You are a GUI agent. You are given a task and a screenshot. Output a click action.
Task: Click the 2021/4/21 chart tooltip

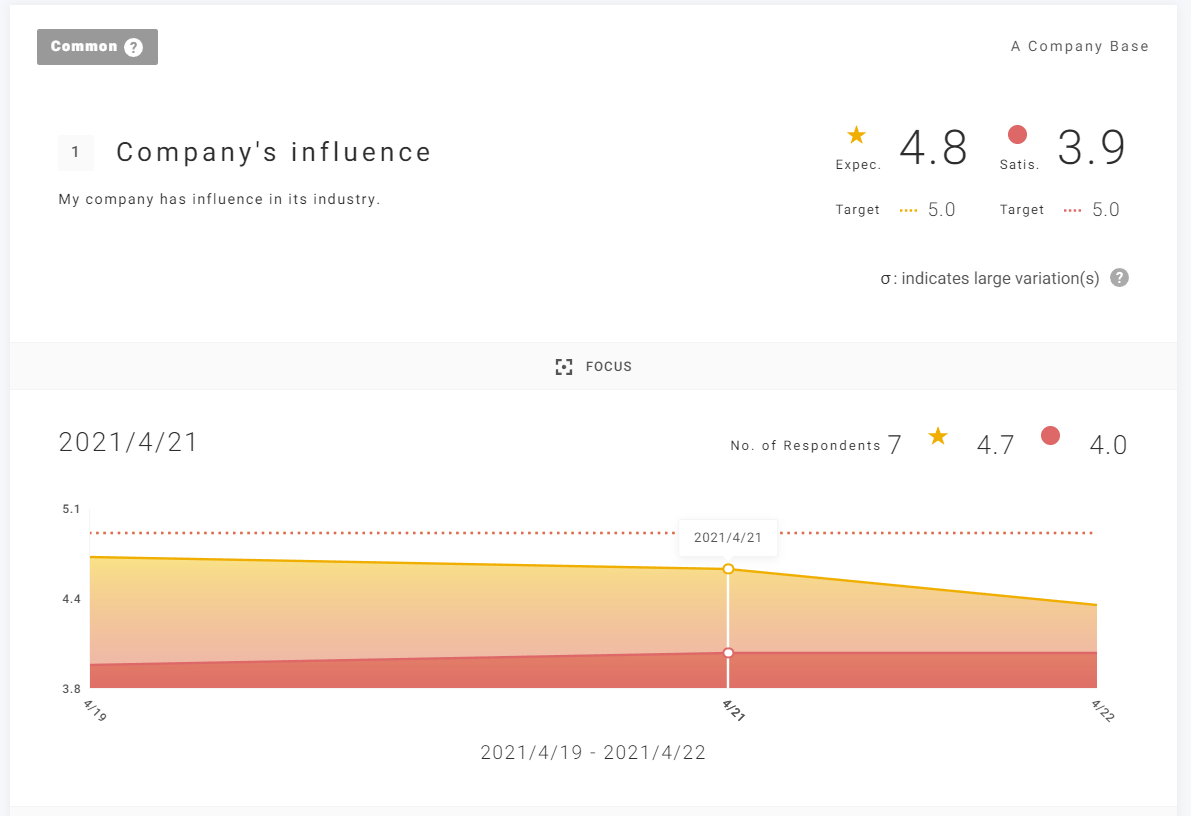727,538
